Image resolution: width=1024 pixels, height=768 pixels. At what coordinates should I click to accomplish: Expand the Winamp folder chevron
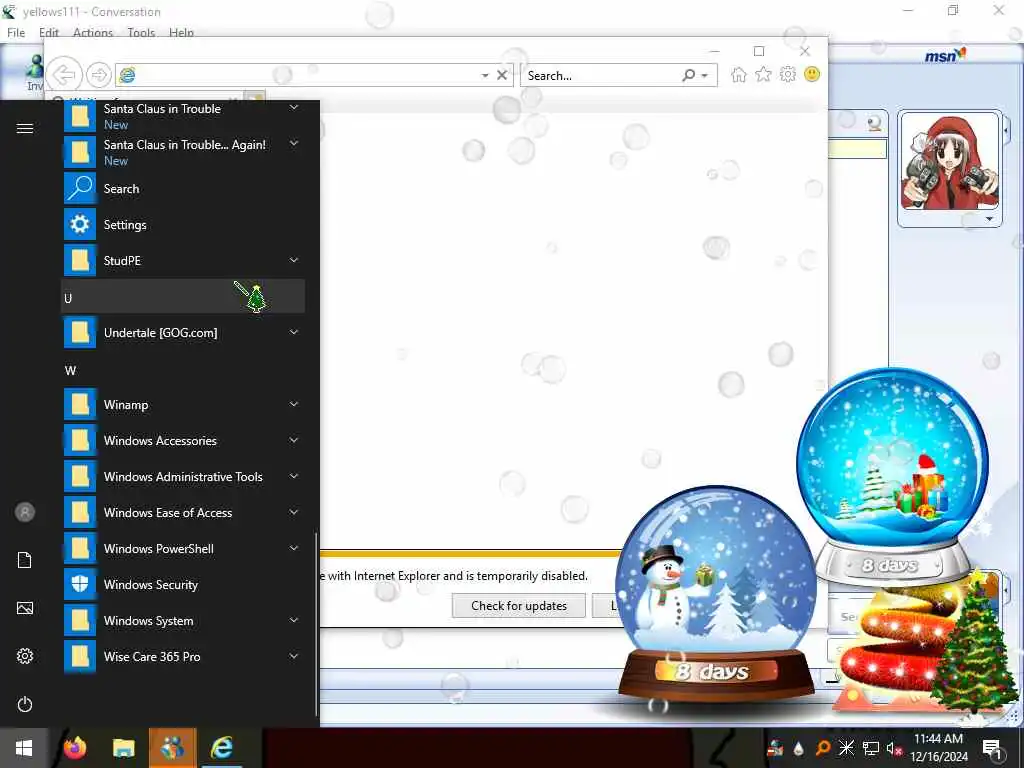tap(294, 404)
